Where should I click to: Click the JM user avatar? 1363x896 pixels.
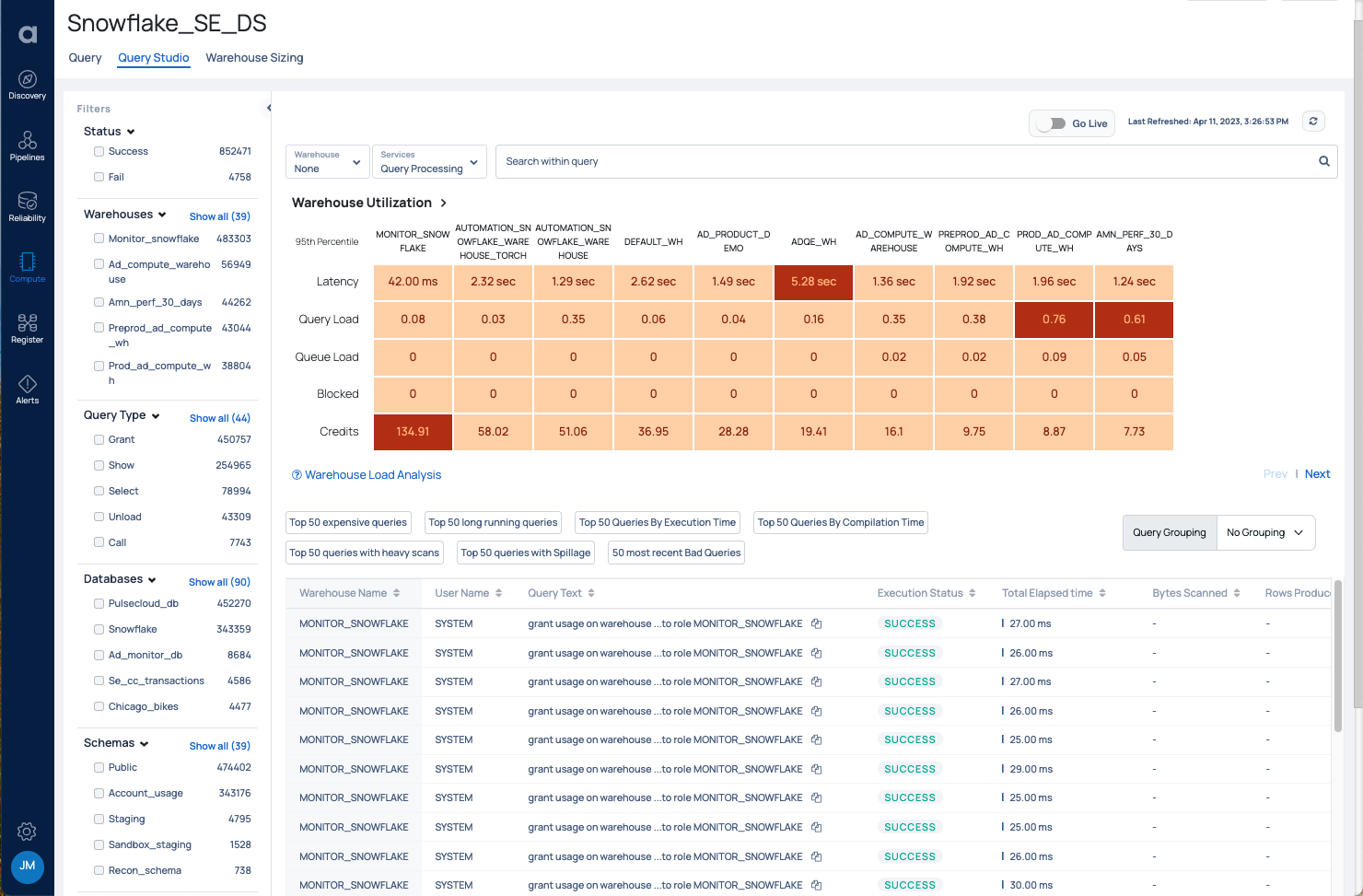click(x=28, y=867)
